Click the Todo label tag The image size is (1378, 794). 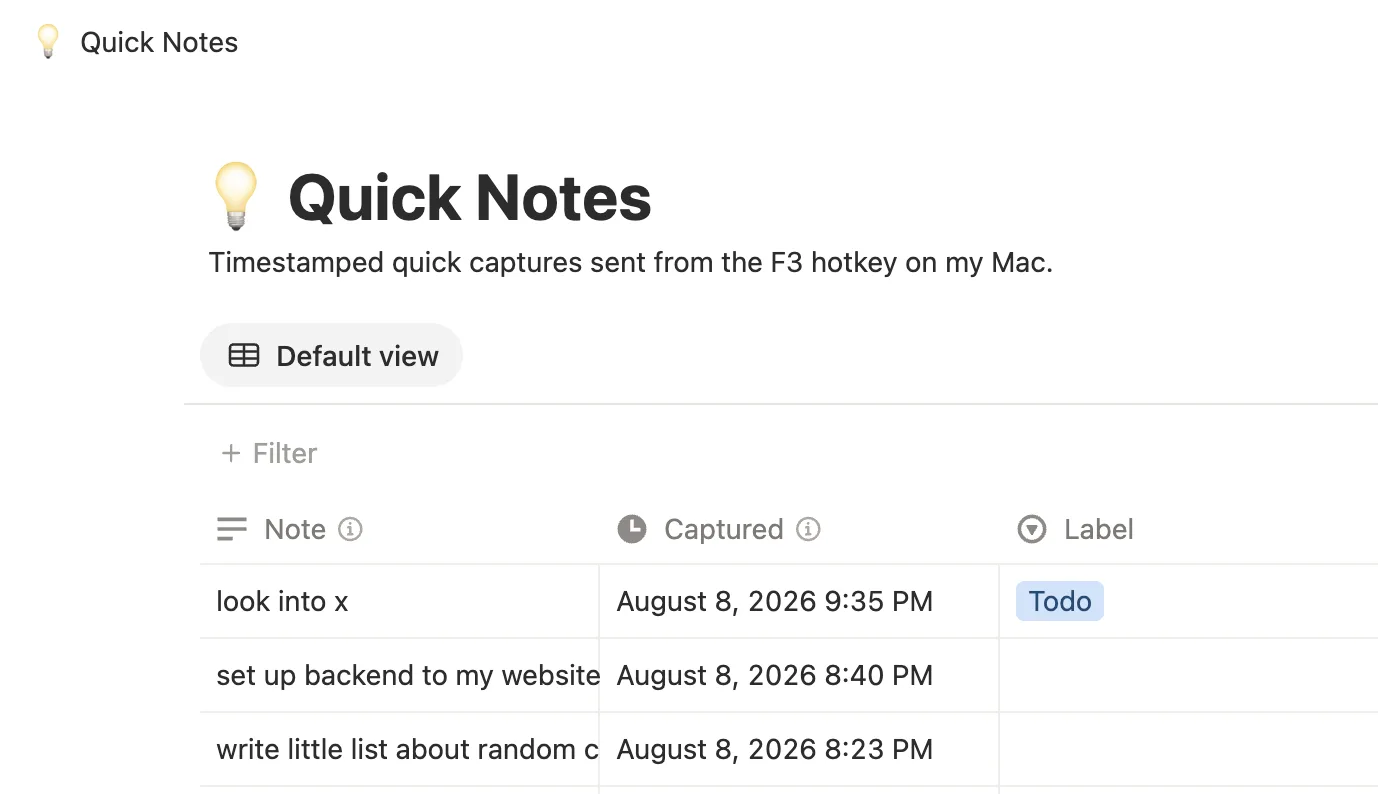1060,601
